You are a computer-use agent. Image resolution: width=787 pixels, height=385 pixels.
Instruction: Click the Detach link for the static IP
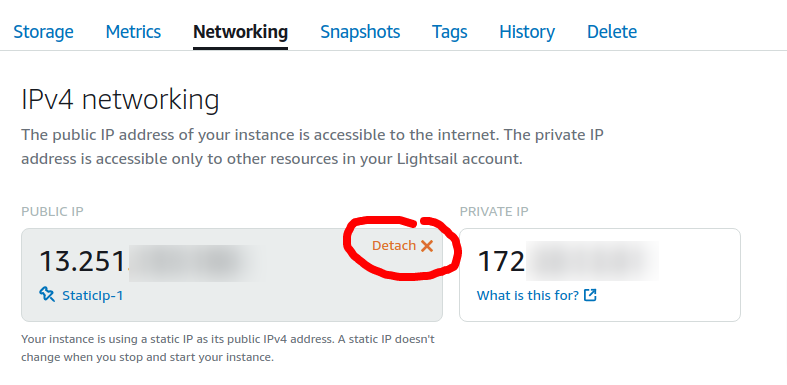point(394,245)
